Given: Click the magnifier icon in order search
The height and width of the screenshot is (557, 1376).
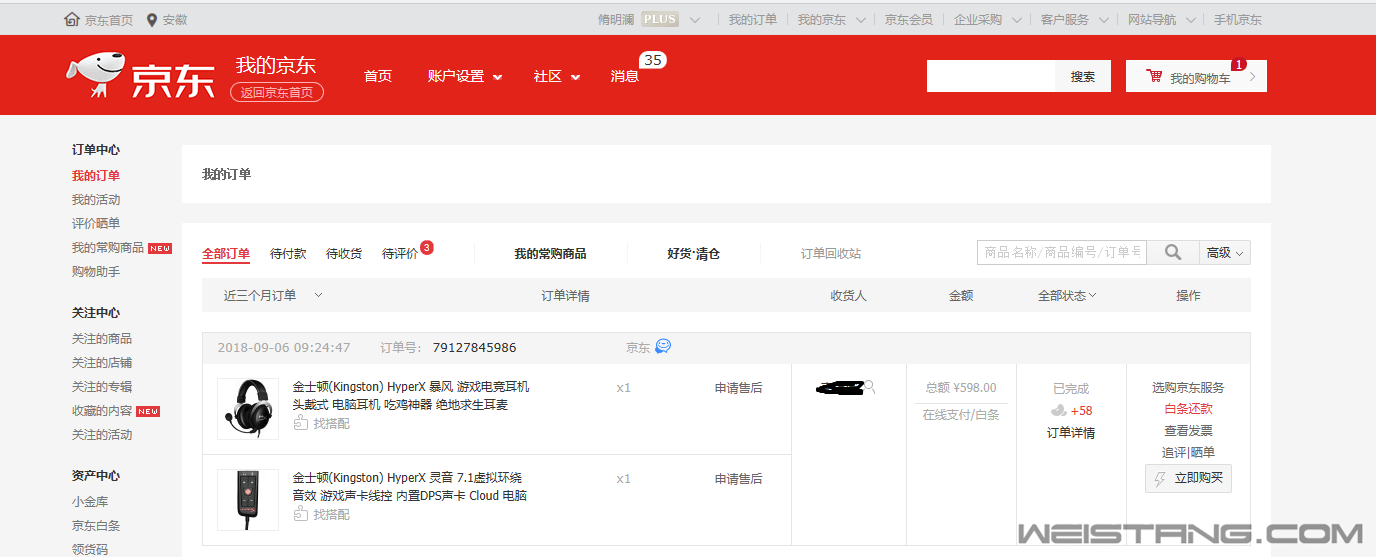Looking at the screenshot, I should point(1173,253).
